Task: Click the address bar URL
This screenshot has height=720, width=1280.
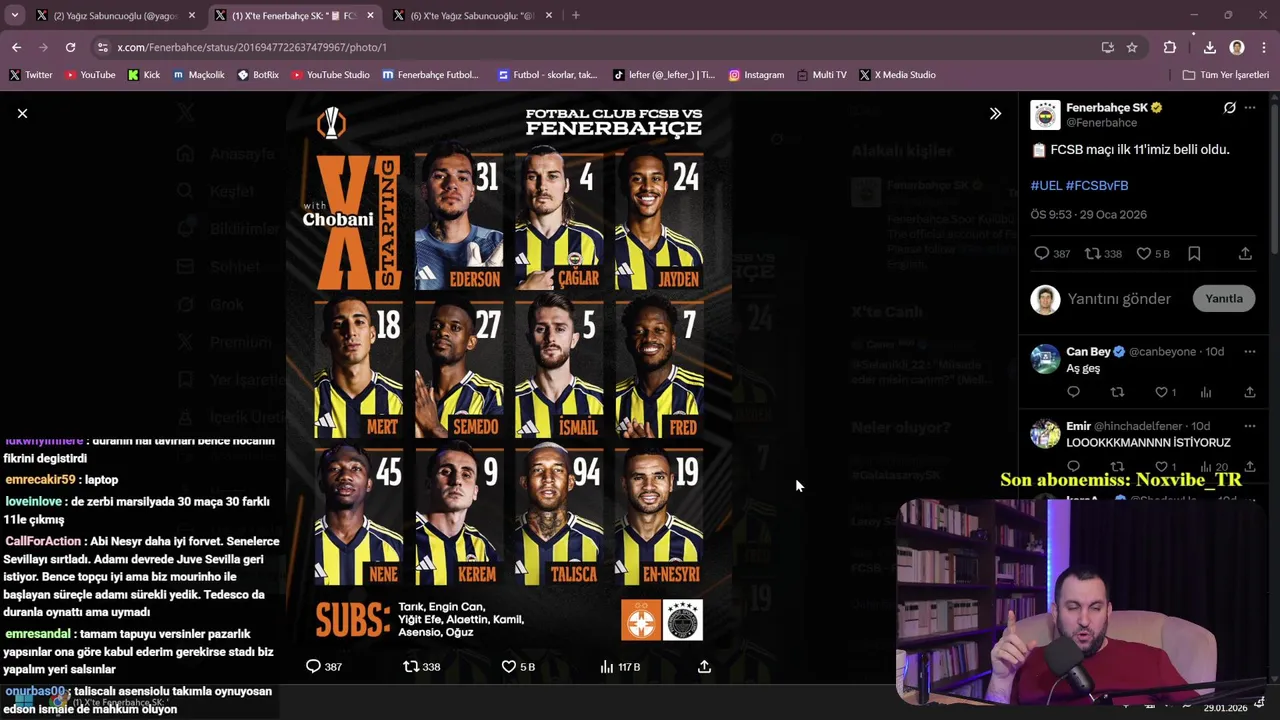Action: pos(252,47)
